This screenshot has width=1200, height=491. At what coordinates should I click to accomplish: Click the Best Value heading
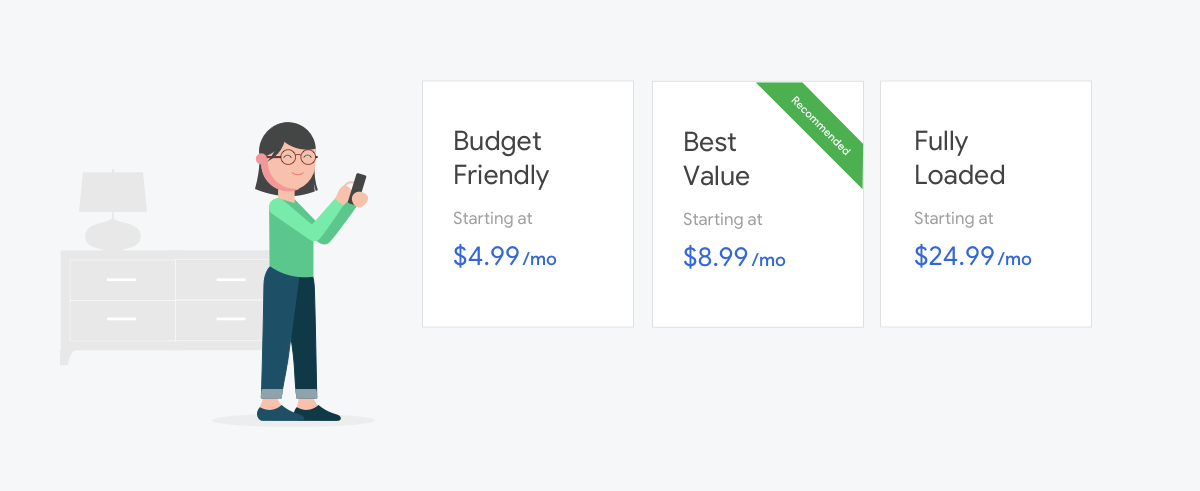tap(716, 159)
